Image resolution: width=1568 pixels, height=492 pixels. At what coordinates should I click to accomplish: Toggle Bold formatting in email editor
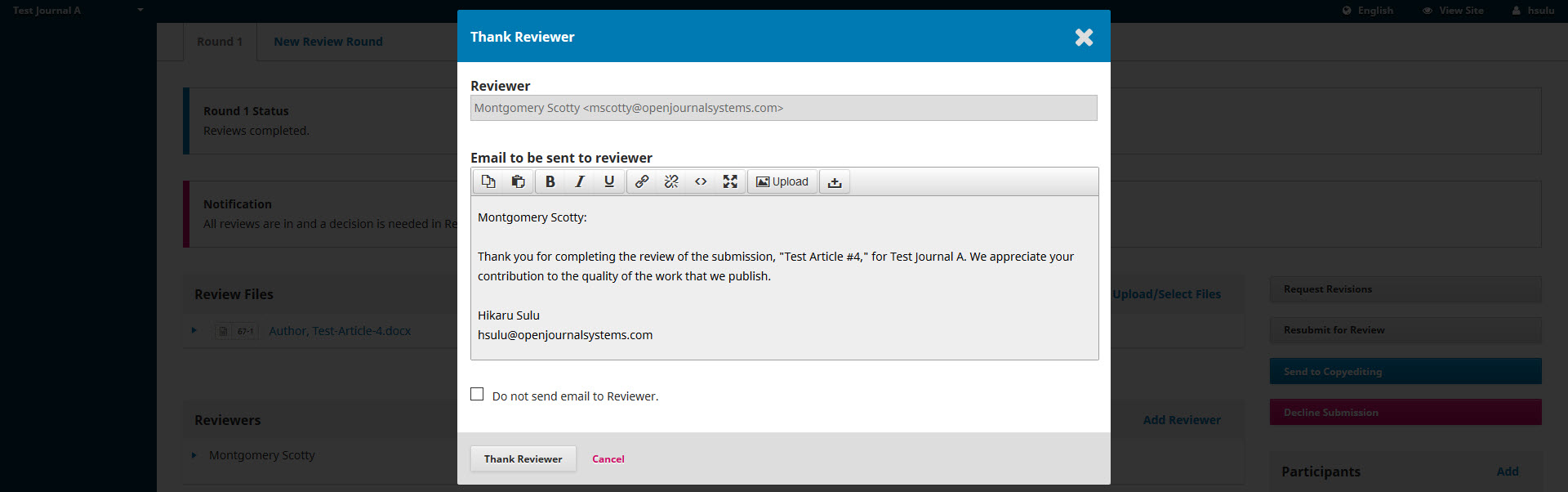[x=550, y=181]
